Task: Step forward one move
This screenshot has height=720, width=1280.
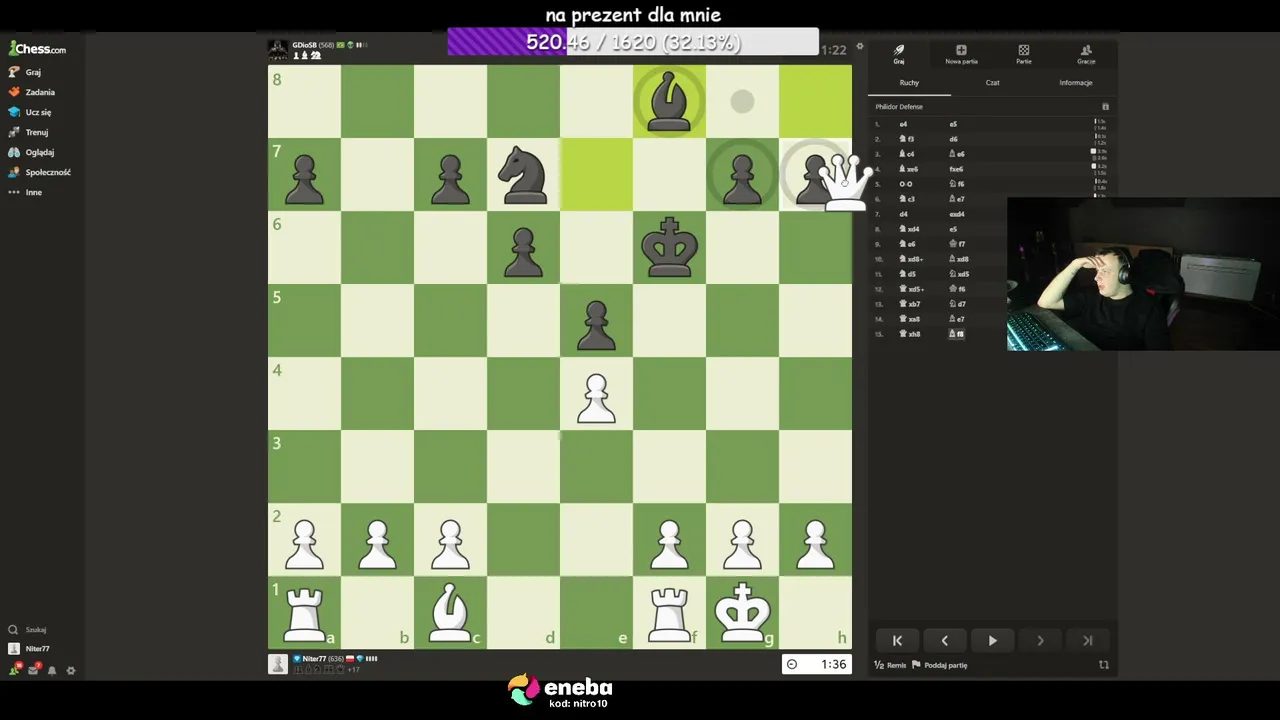Action: pos(1040,641)
